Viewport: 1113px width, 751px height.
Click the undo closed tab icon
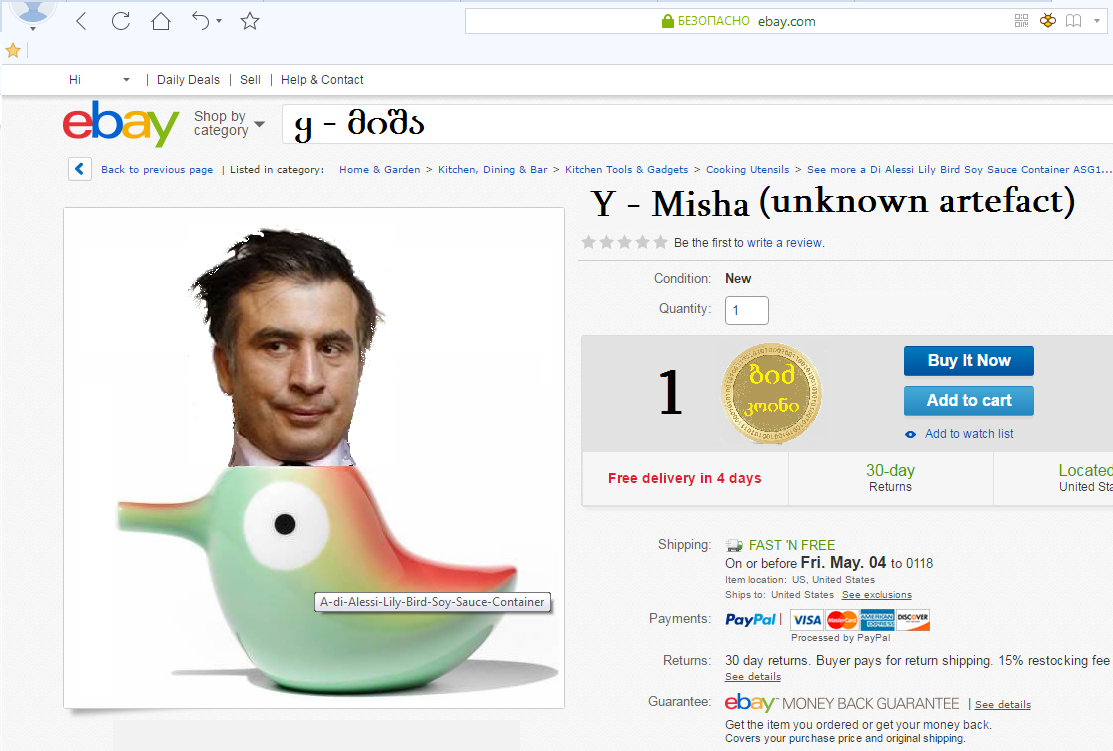tap(201, 21)
